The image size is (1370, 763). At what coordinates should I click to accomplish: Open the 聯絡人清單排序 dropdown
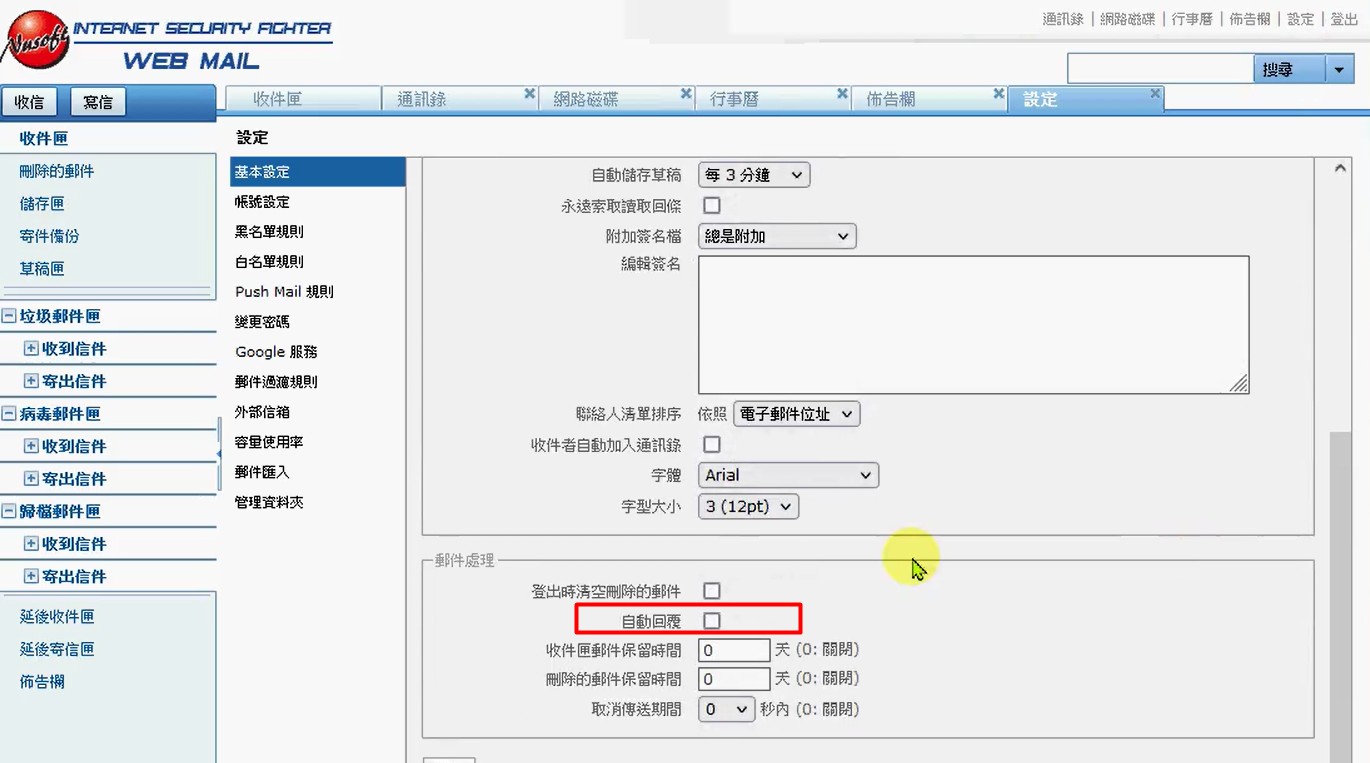pos(796,414)
